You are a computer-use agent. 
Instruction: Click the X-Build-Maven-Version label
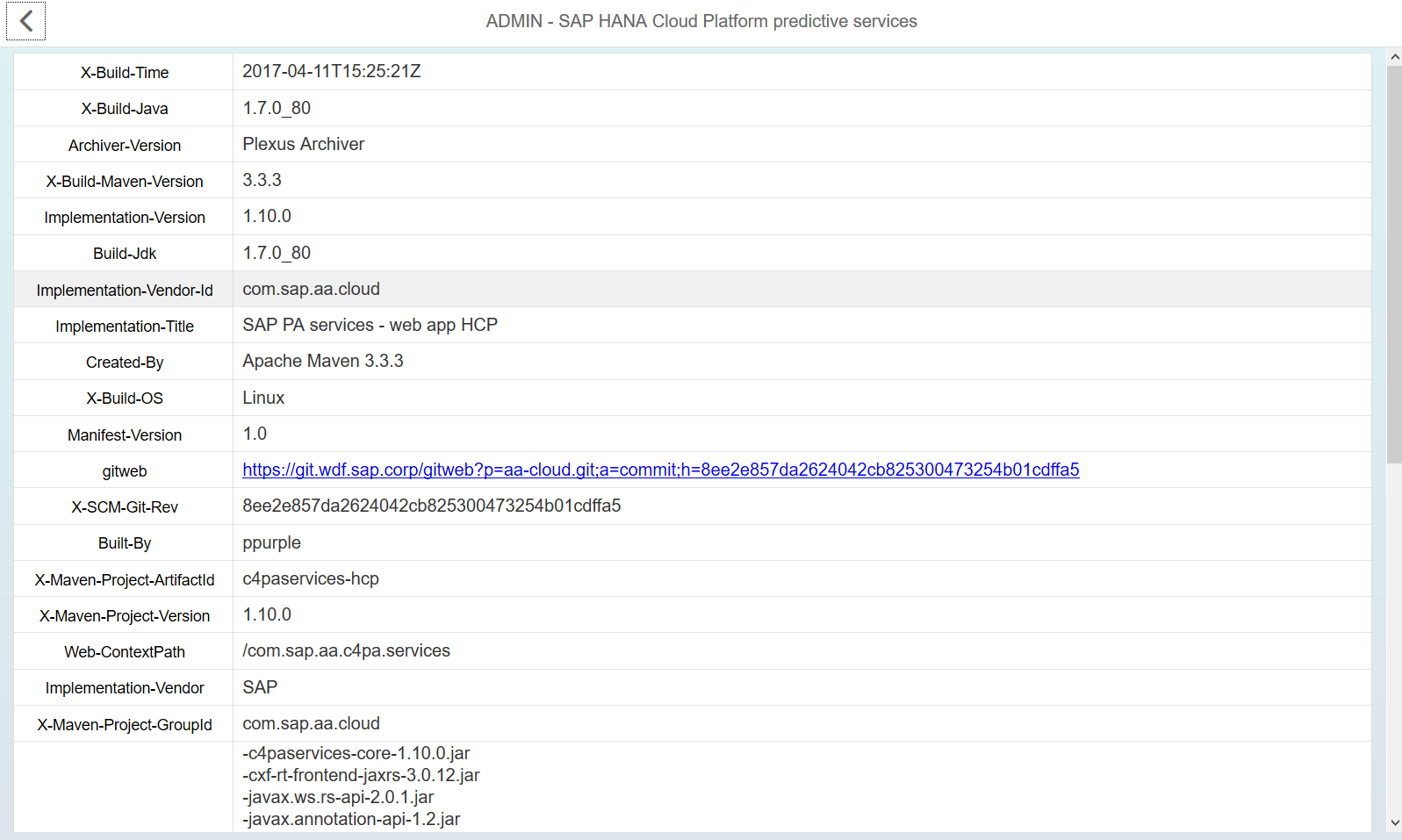125,182
